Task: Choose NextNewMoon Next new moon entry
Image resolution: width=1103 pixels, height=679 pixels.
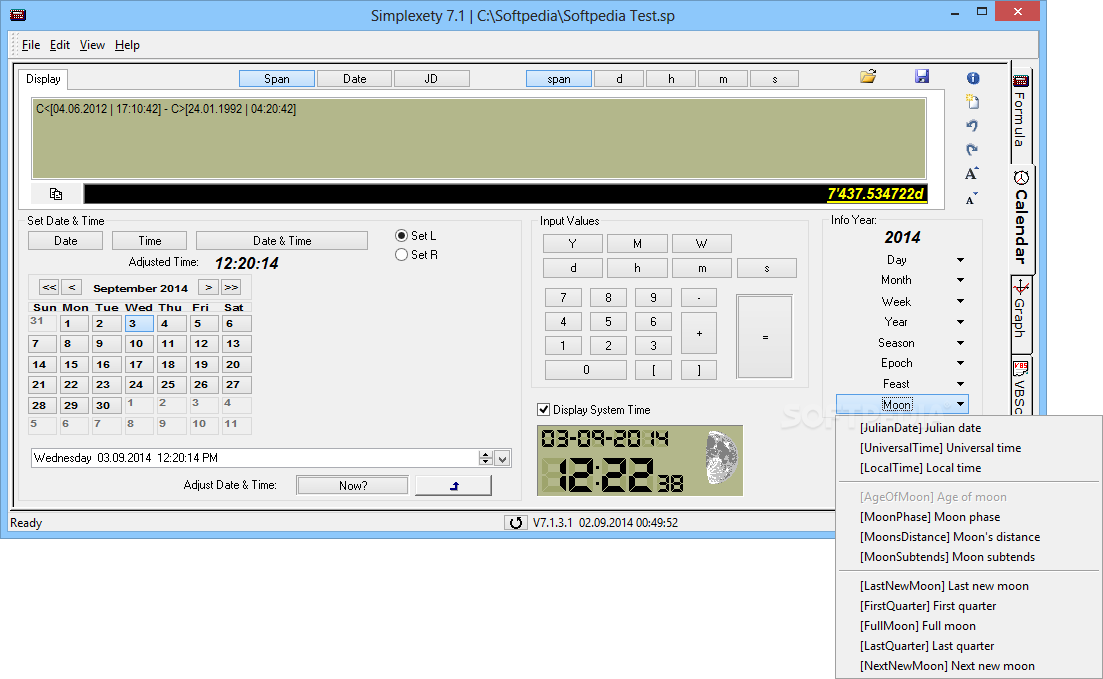Action: pos(947,666)
